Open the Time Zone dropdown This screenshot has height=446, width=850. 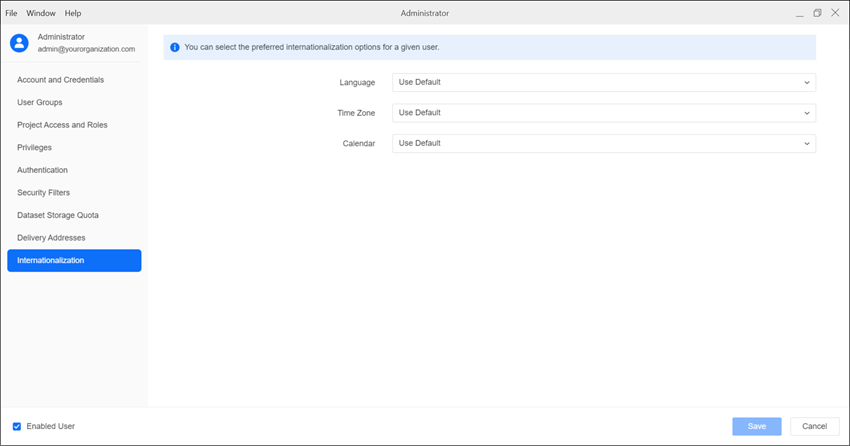[603, 113]
